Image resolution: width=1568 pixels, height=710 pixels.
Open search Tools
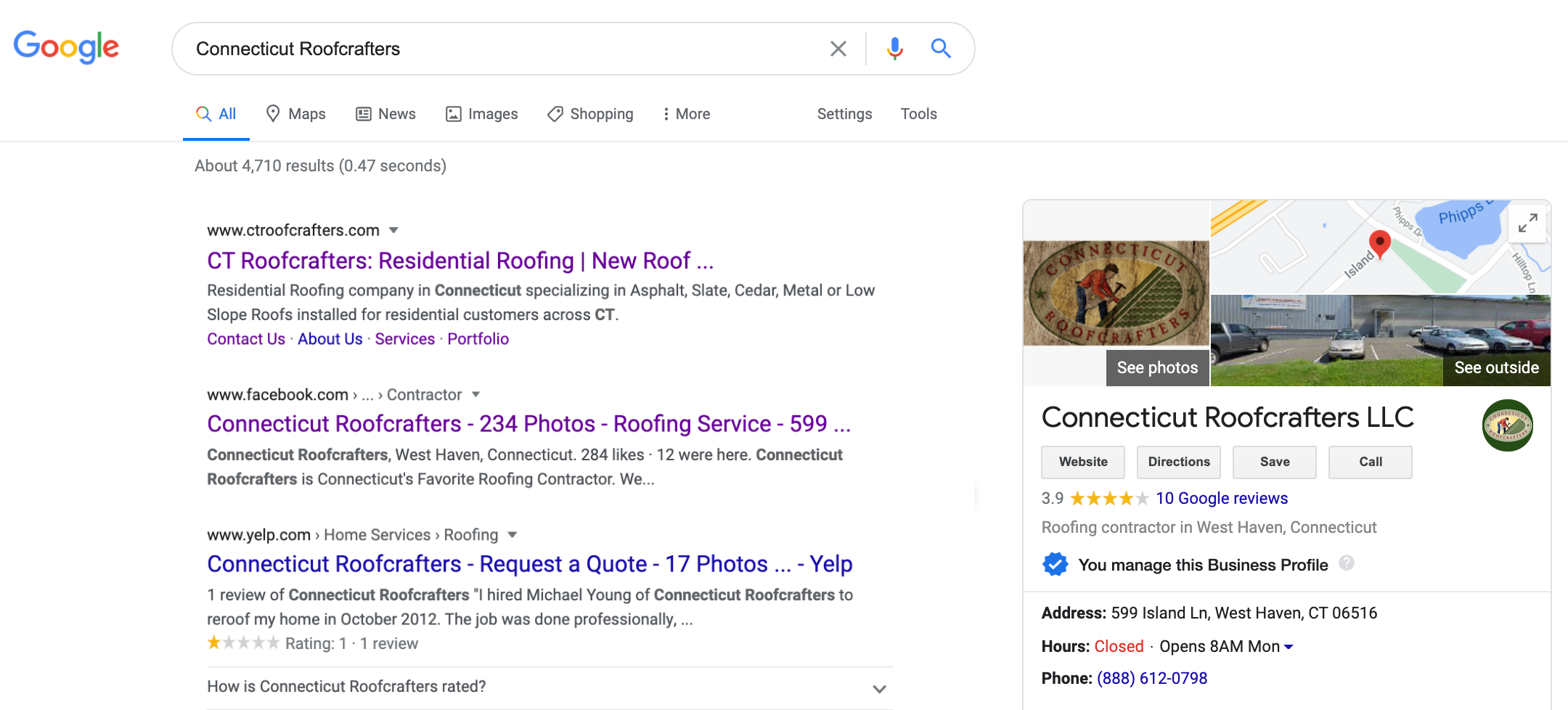(x=918, y=114)
